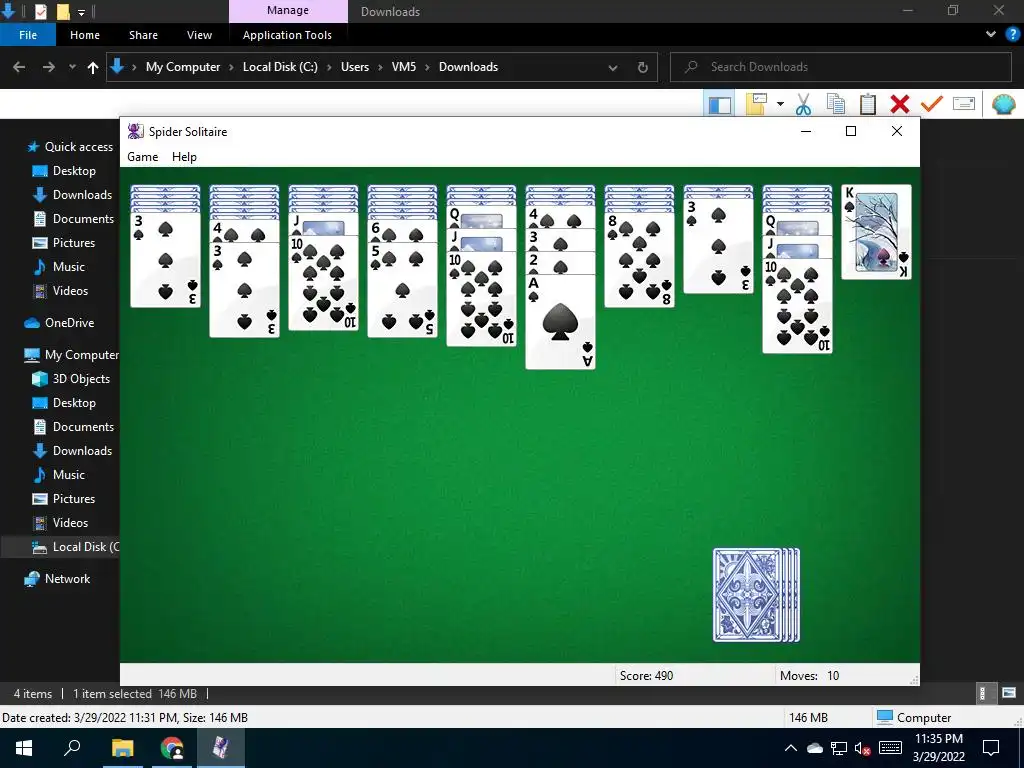Open the Application Tools tab
Screen dimensions: 1024x768
(287, 35)
